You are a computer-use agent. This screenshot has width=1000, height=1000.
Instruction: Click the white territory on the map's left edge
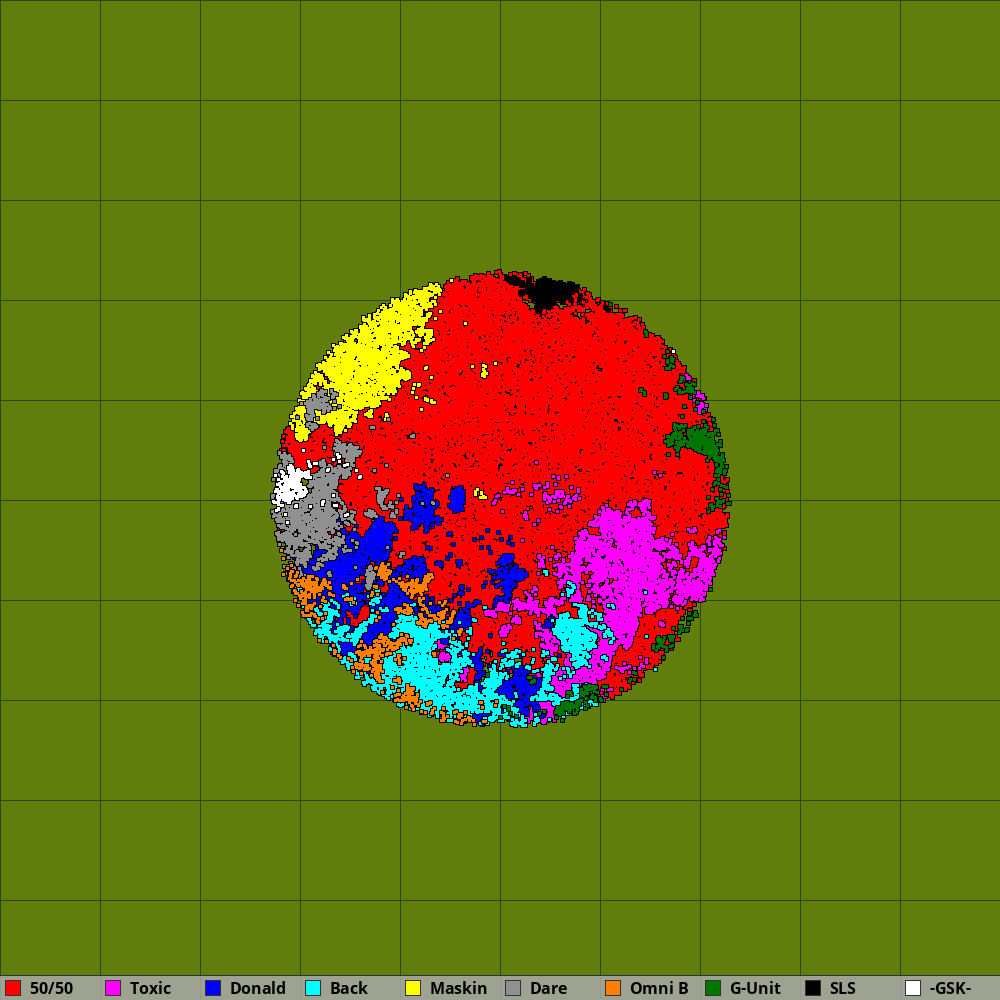291,486
